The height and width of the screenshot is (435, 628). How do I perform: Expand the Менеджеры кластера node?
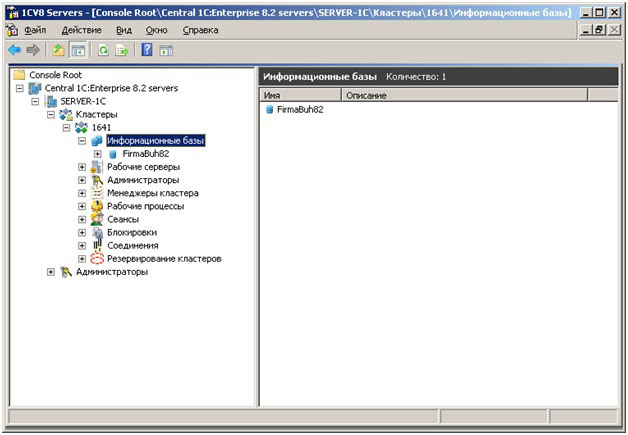pyautogui.click(x=82, y=193)
